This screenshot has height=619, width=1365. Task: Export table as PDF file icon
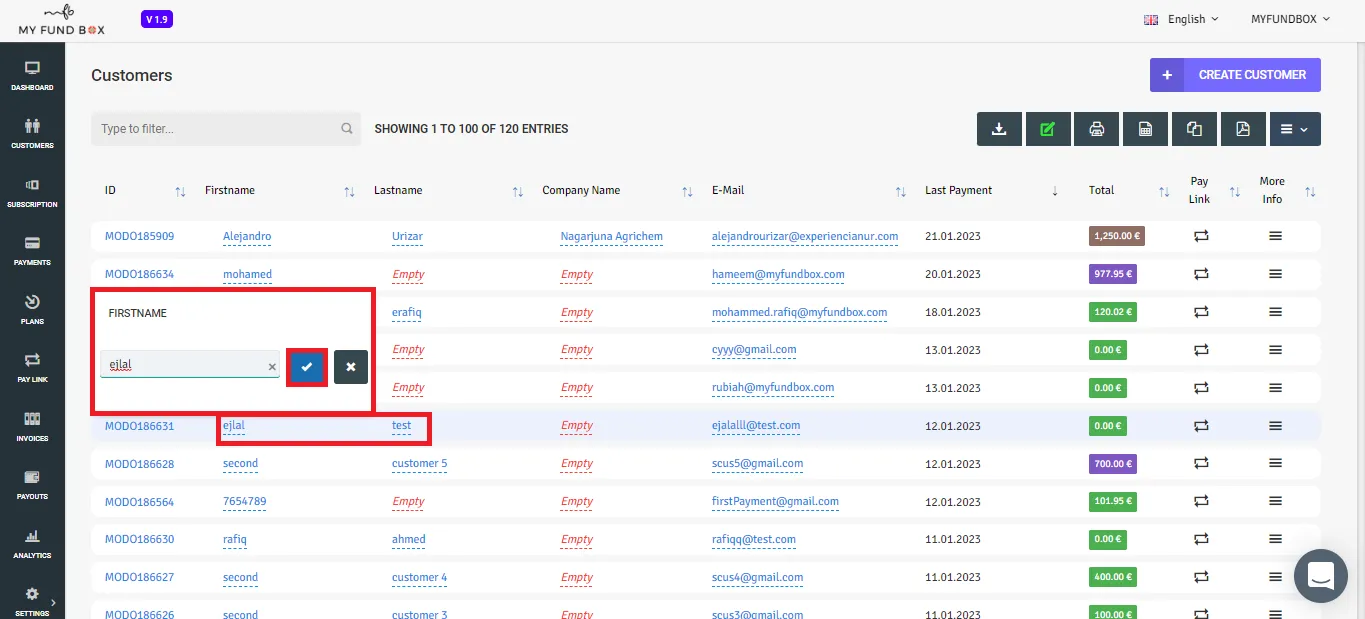pyautogui.click(x=1243, y=129)
